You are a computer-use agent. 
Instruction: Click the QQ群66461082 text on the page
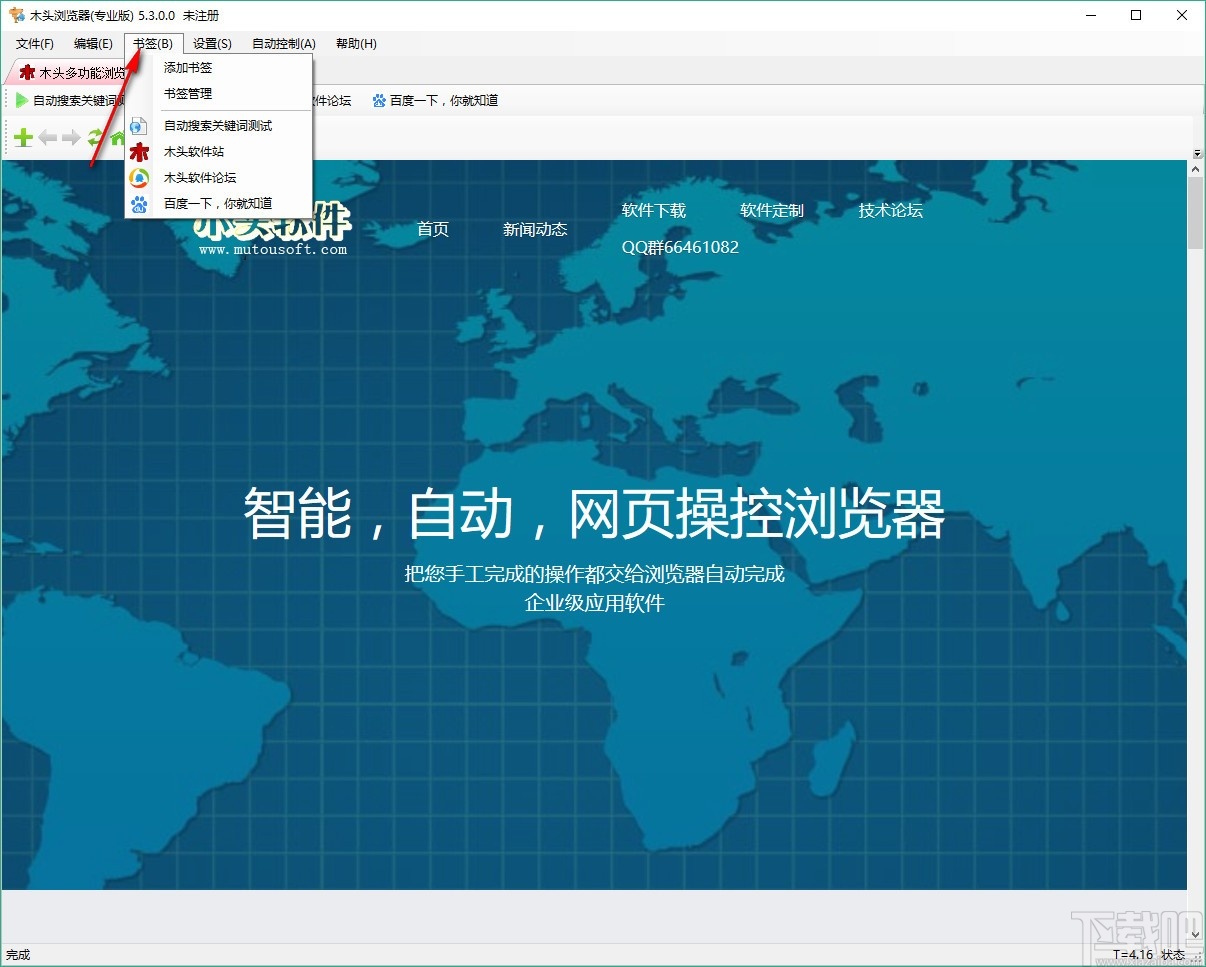(x=680, y=247)
